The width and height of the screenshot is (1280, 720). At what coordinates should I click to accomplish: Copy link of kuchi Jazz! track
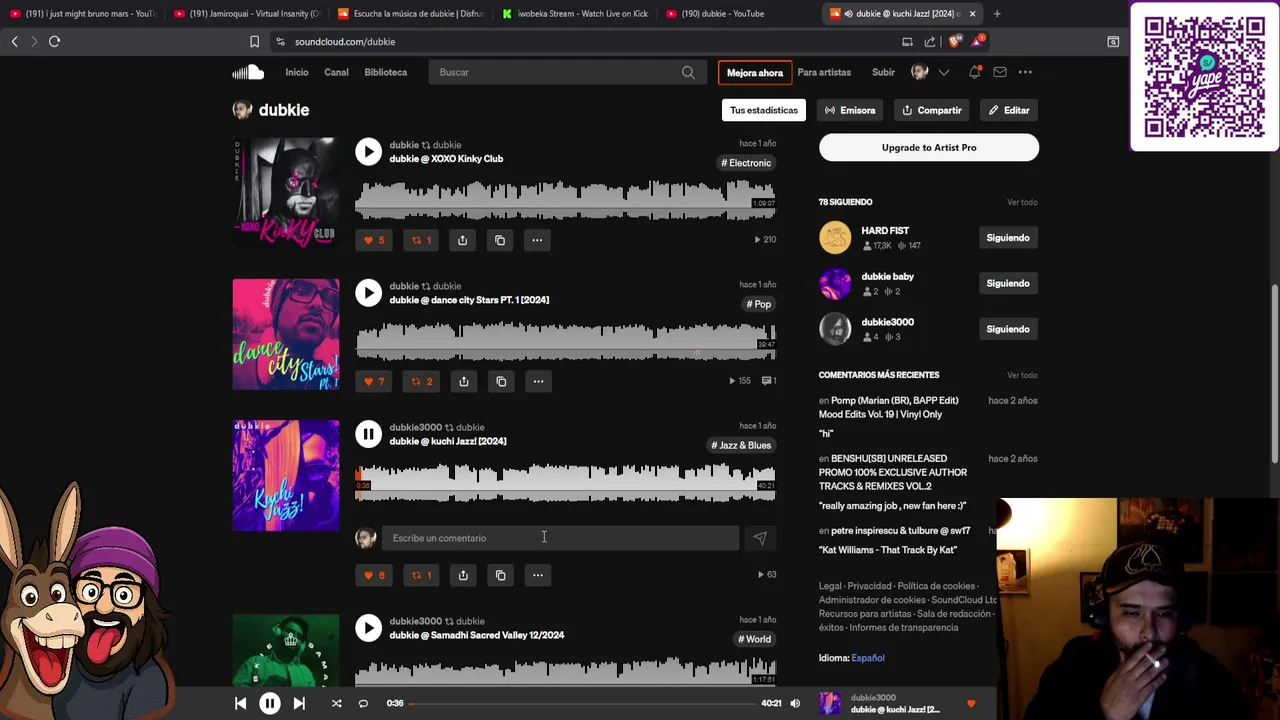pyautogui.click(x=500, y=575)
